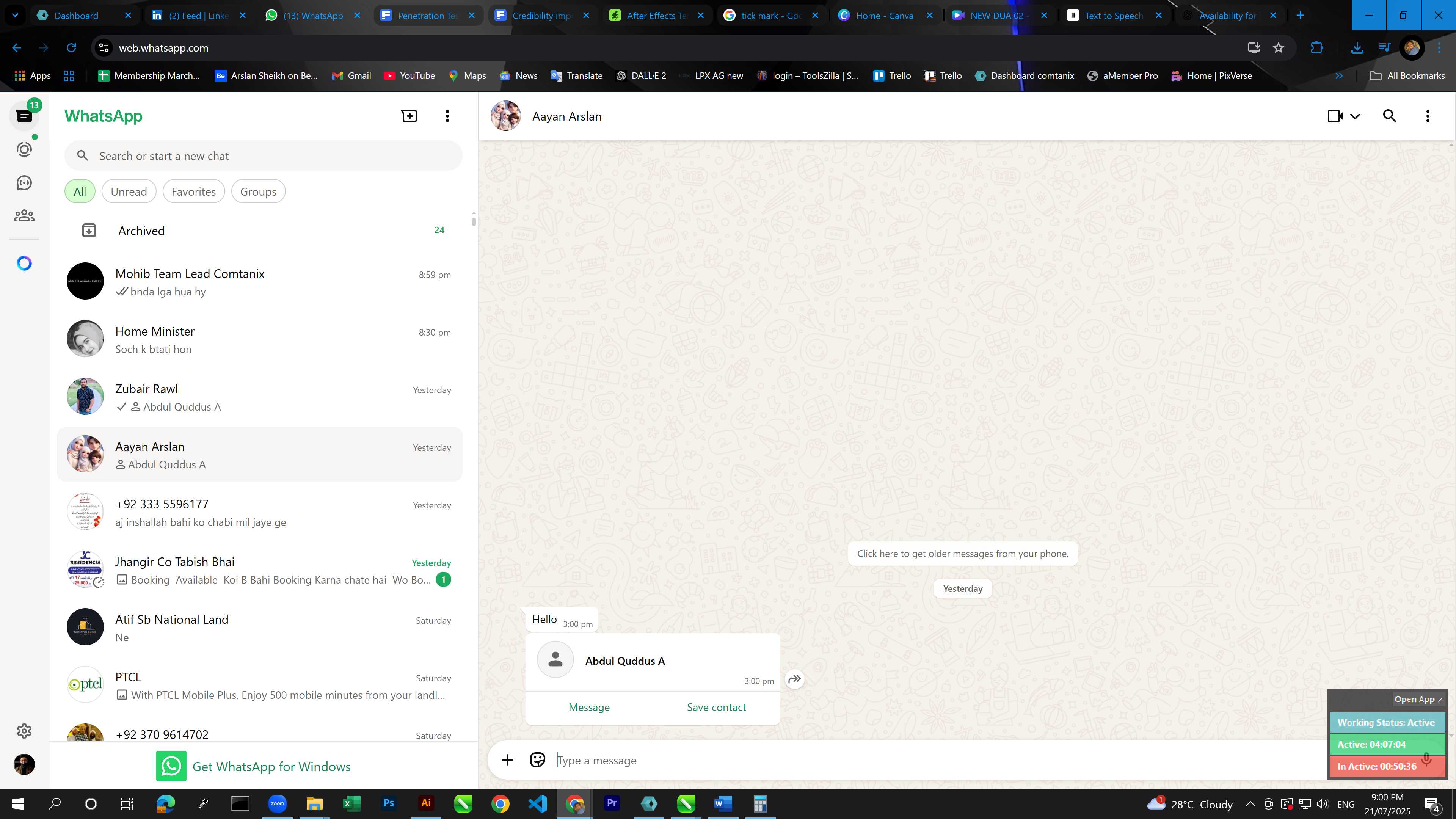Open the Chats icon with 13 badge
This screenshot has width=1456, height=819.
tap(24, 116)
